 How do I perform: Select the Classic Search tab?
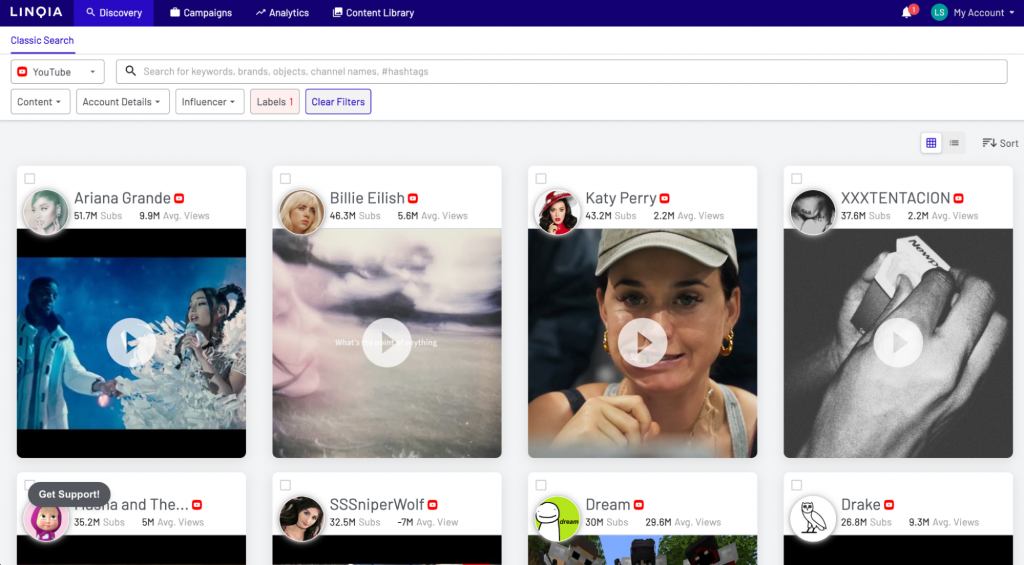click(x=42, y=40)
